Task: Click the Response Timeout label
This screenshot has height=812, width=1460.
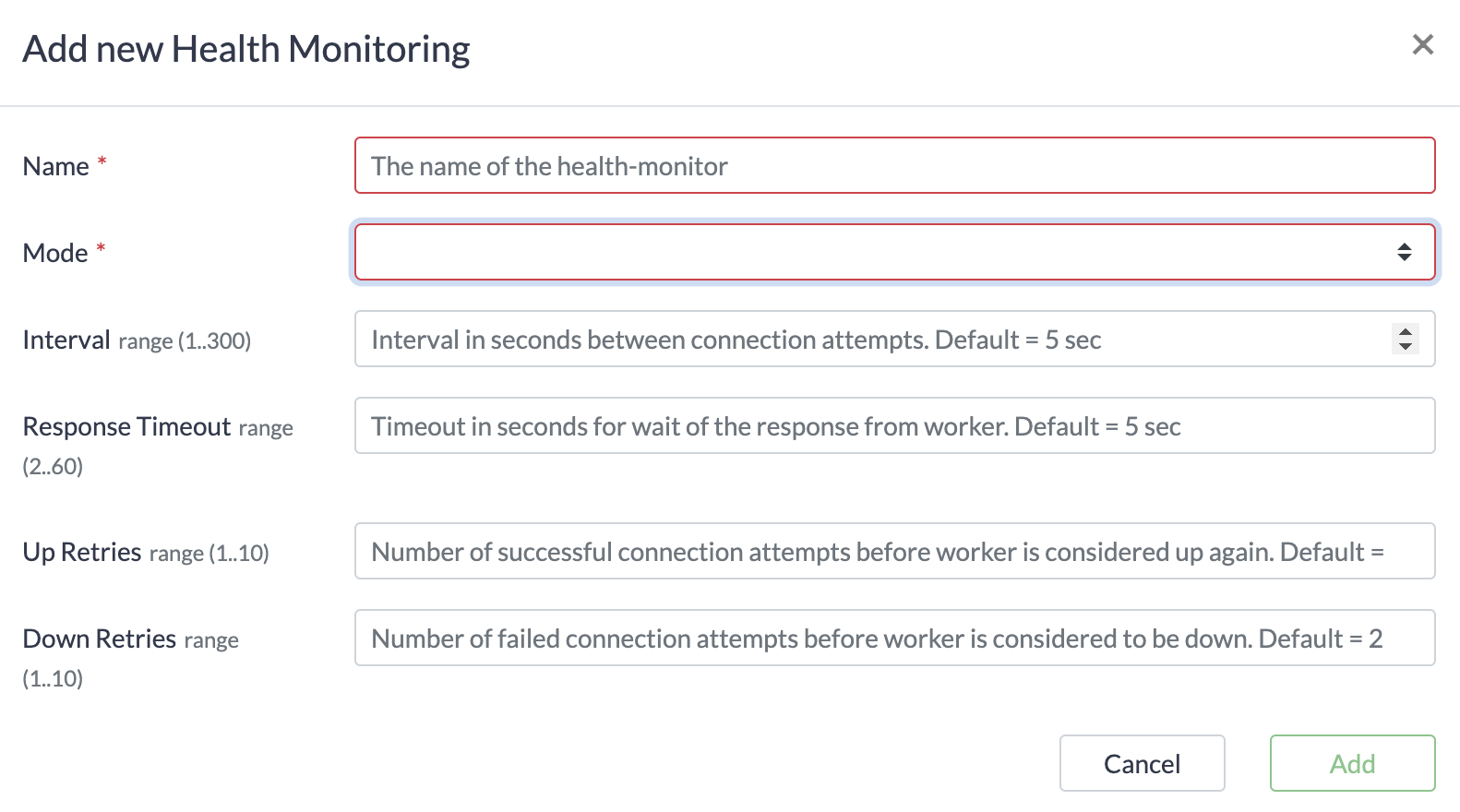Action: point(126,427)
